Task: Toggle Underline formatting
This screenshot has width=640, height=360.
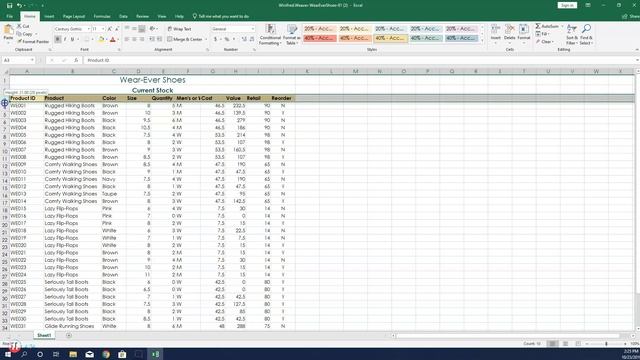Action: 73,40
